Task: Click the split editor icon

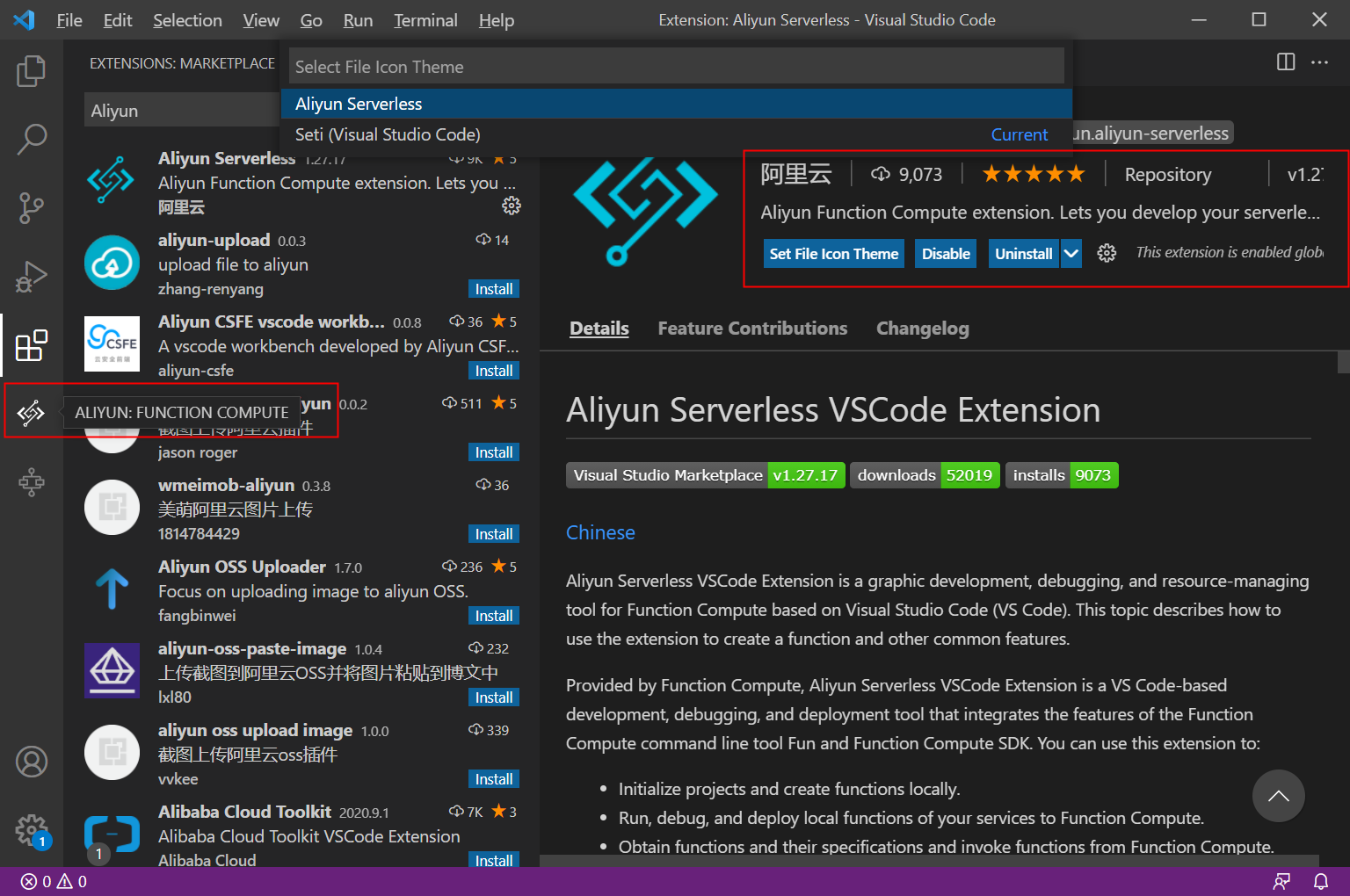Action: [x=1286, y=61]
